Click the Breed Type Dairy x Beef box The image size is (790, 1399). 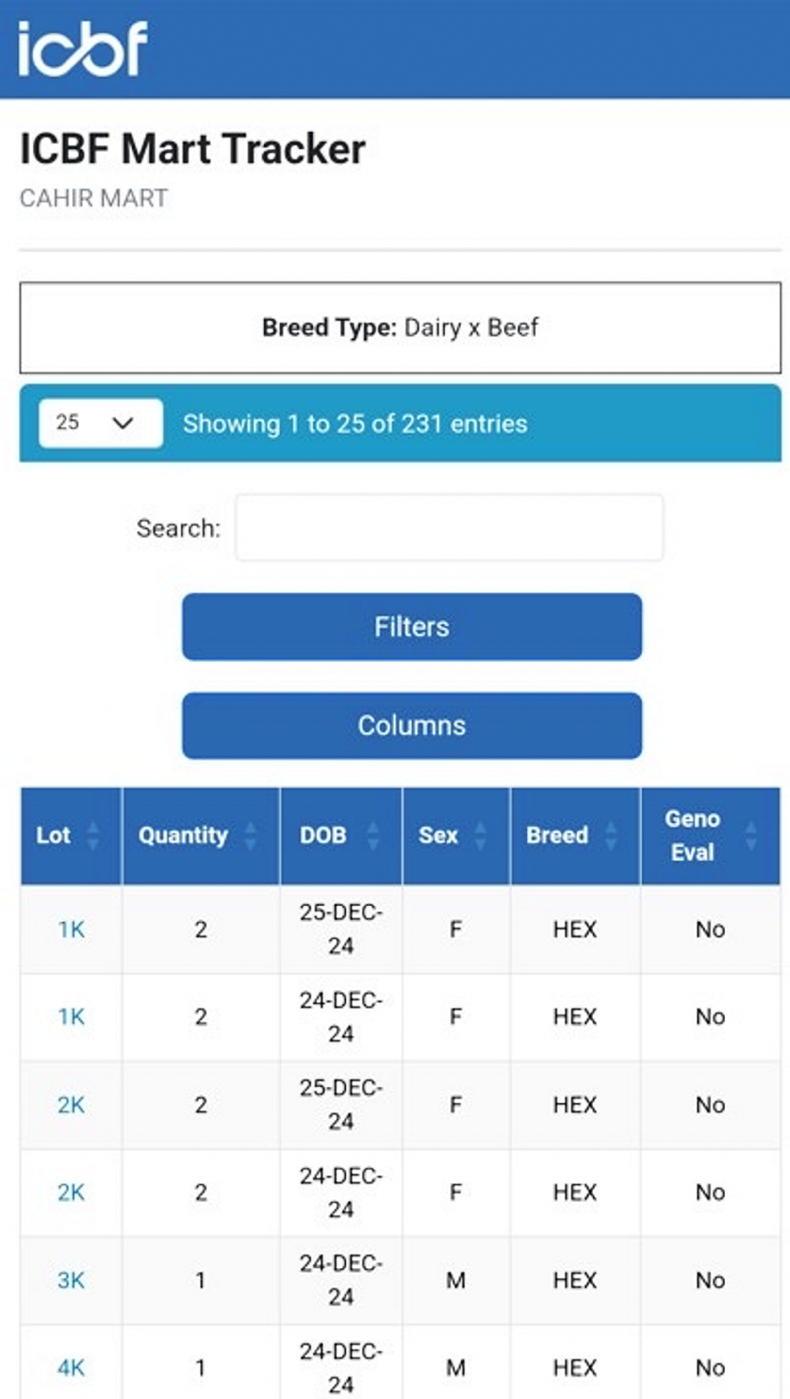[x=400, y=328]
